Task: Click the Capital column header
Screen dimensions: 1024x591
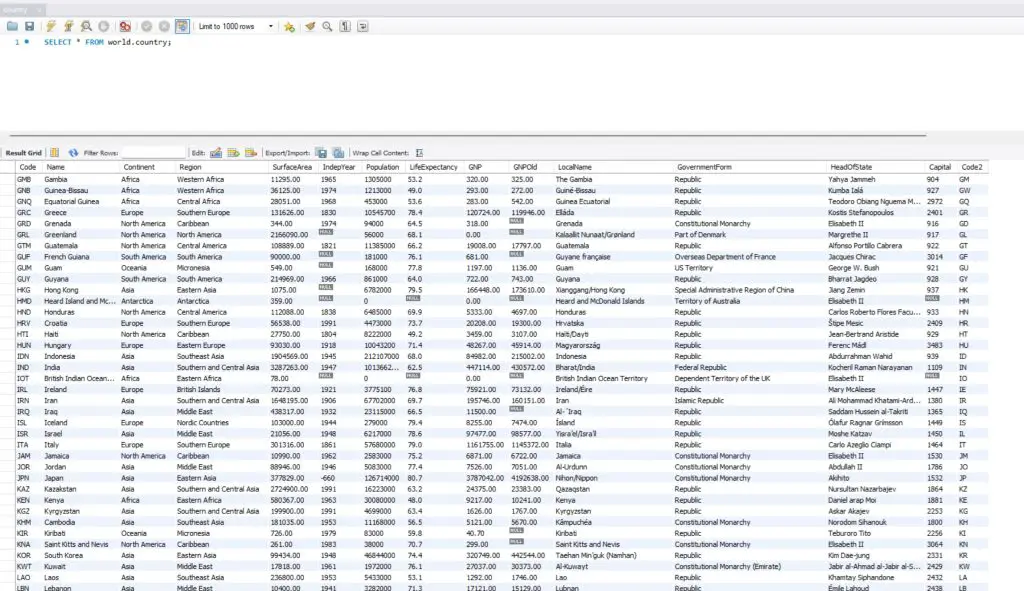Action: pos(940,167)
